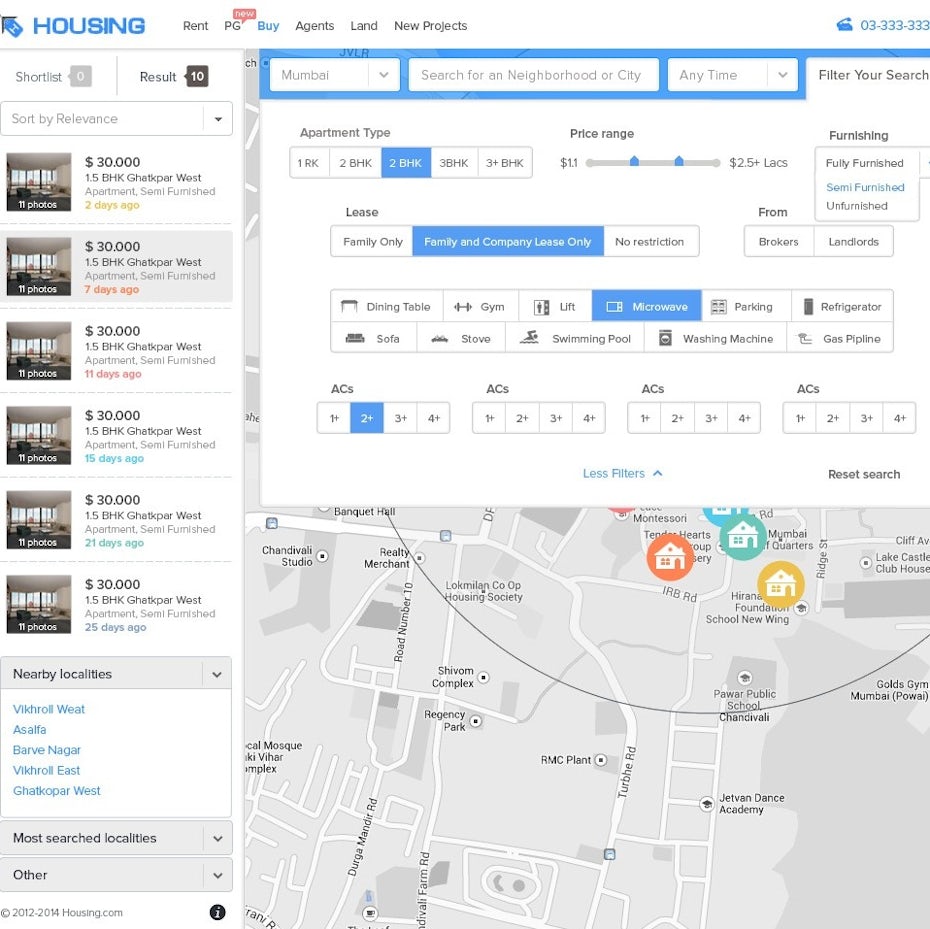
Task: Click the Reset search button
Action: 863,474
